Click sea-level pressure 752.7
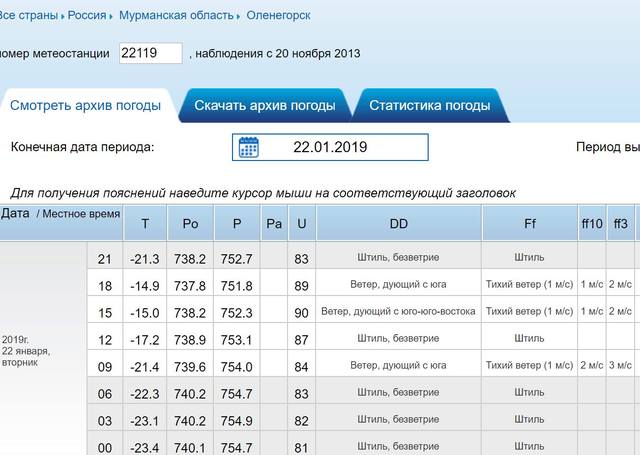This screenshot has height=455, width=640. [237, 259]
